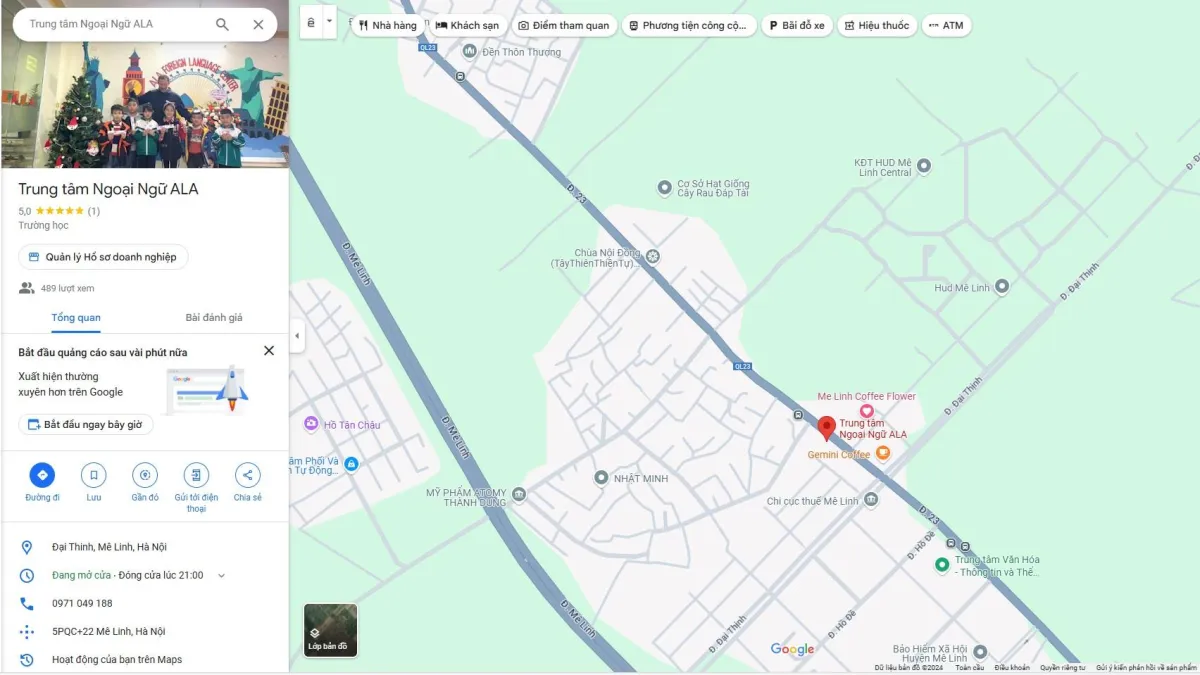Viewport: 1200px width, 675px height.
Task: Click the Bãi đỗ xe filter chip
Action: coord(797,26)
